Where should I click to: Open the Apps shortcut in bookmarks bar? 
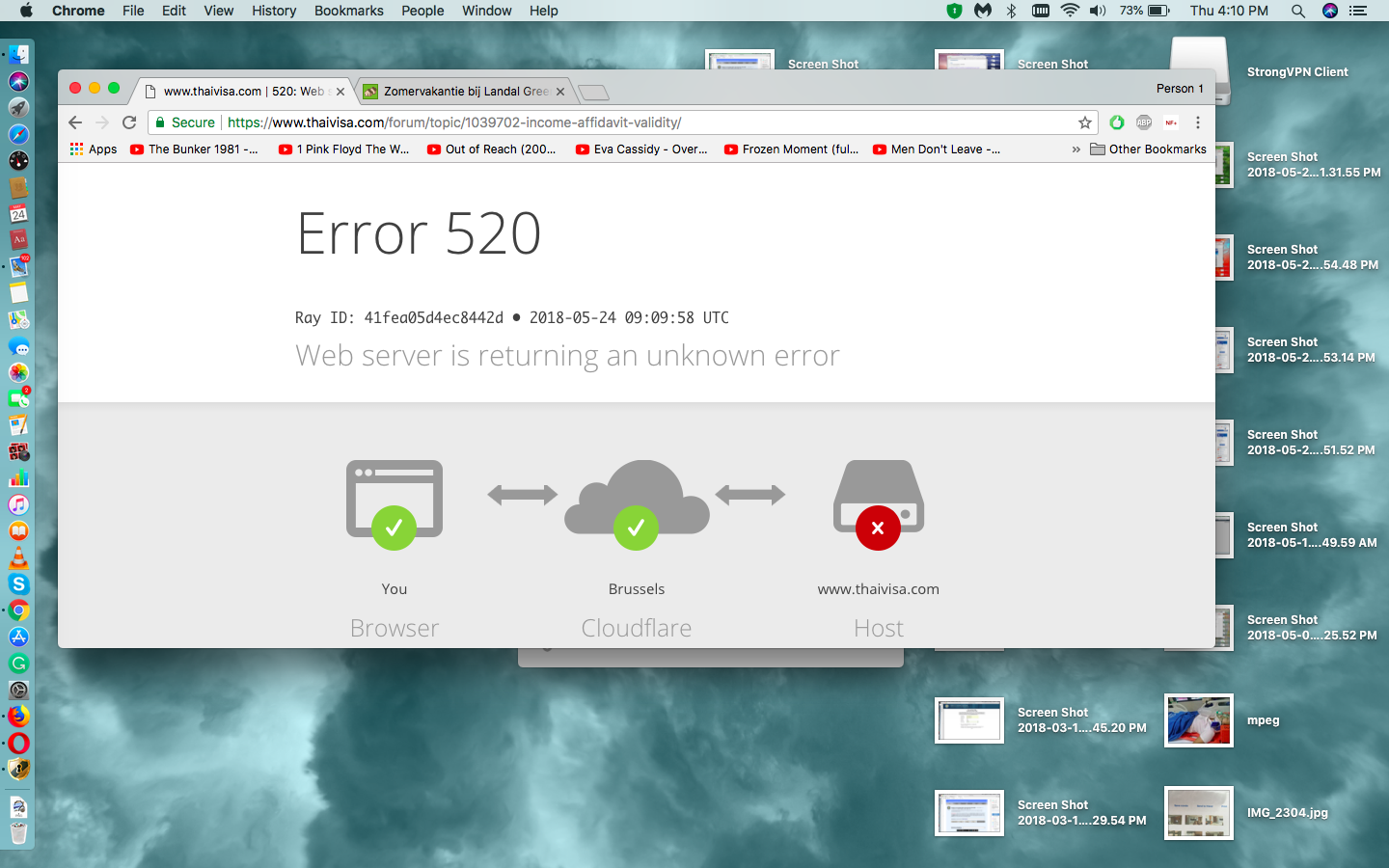(94, 149)
